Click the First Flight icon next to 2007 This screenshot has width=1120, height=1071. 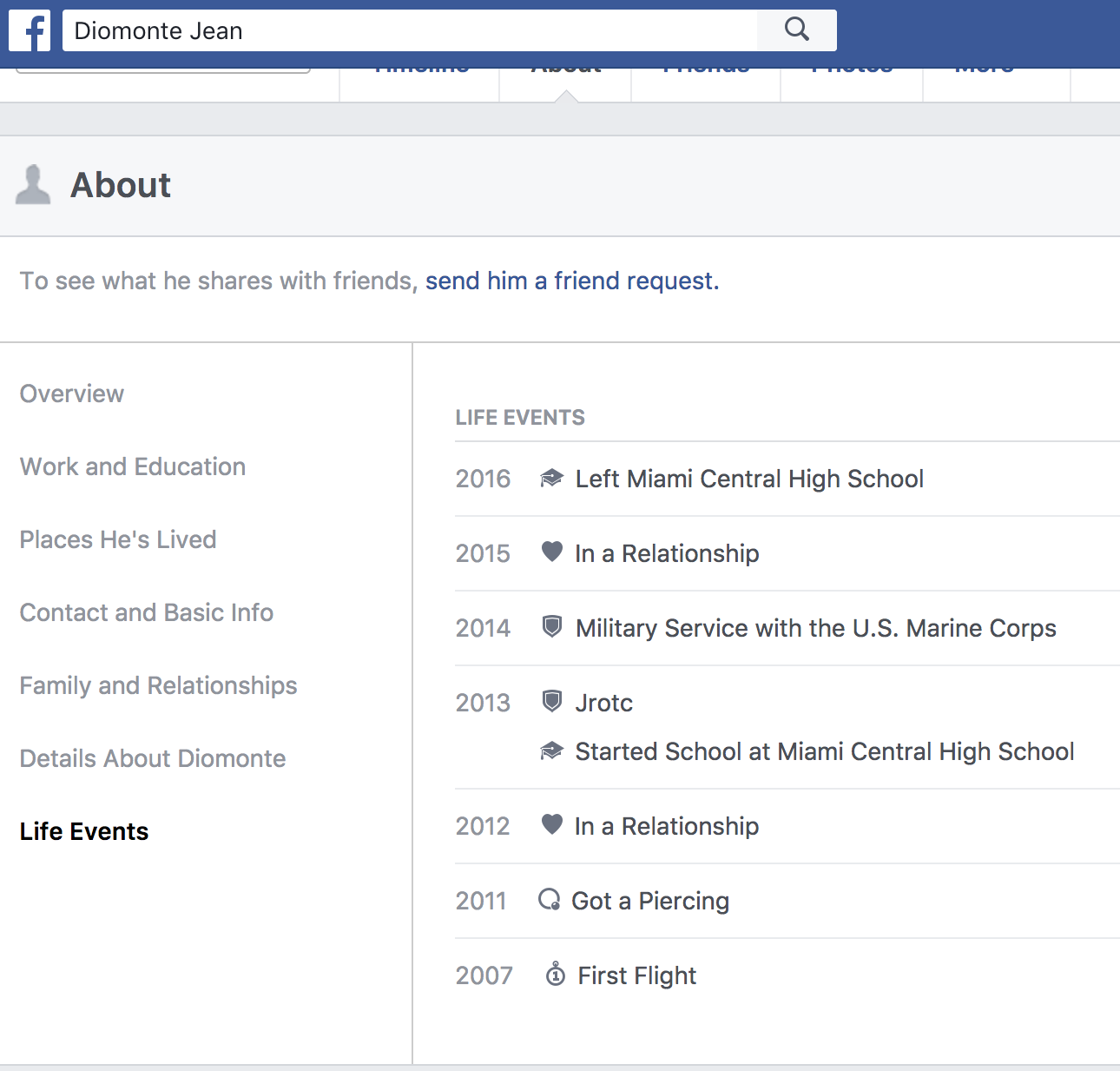[555, 975]
